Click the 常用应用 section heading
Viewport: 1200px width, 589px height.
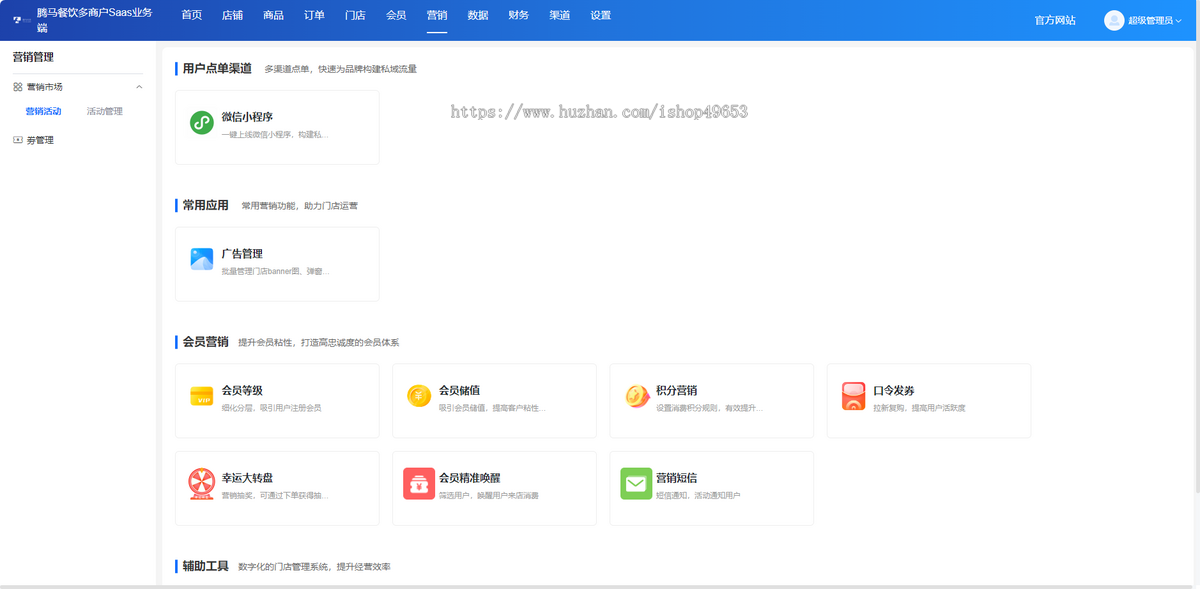point(205,205)
